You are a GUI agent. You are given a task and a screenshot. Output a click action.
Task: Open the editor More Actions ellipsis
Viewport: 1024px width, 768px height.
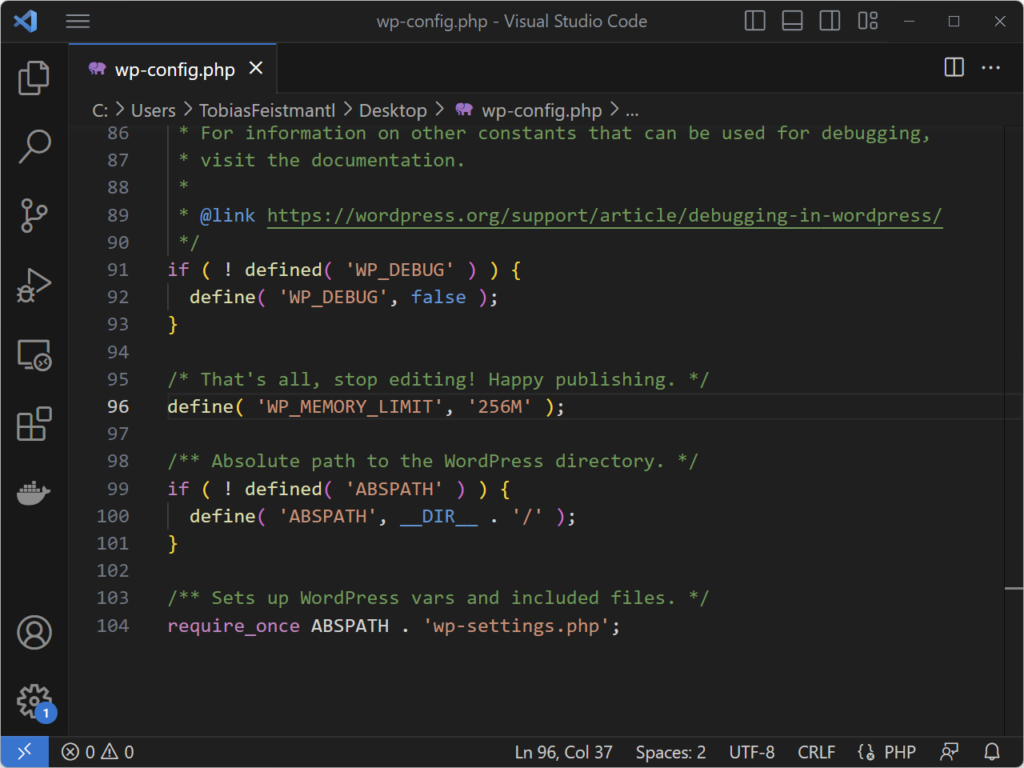[x=991, y=68]
